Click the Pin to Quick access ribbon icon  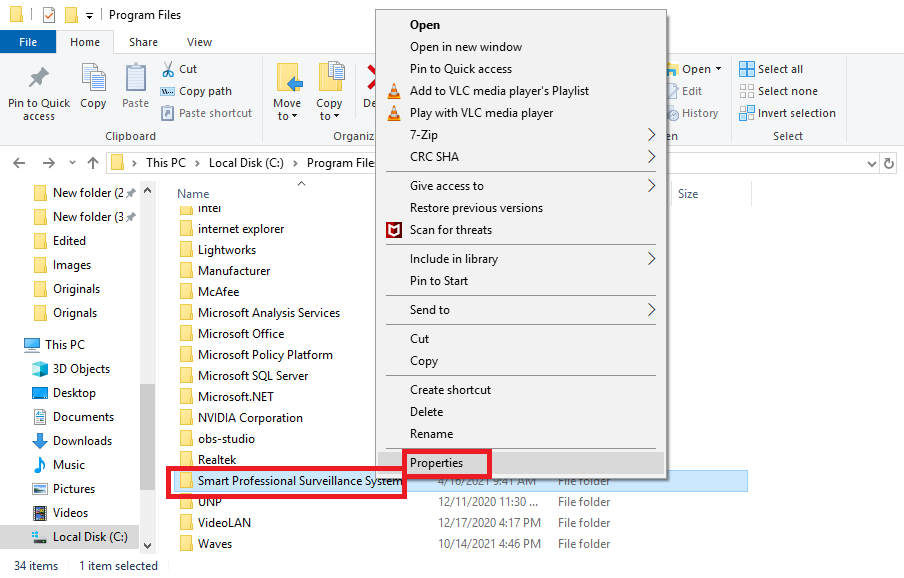pos(39,80)
